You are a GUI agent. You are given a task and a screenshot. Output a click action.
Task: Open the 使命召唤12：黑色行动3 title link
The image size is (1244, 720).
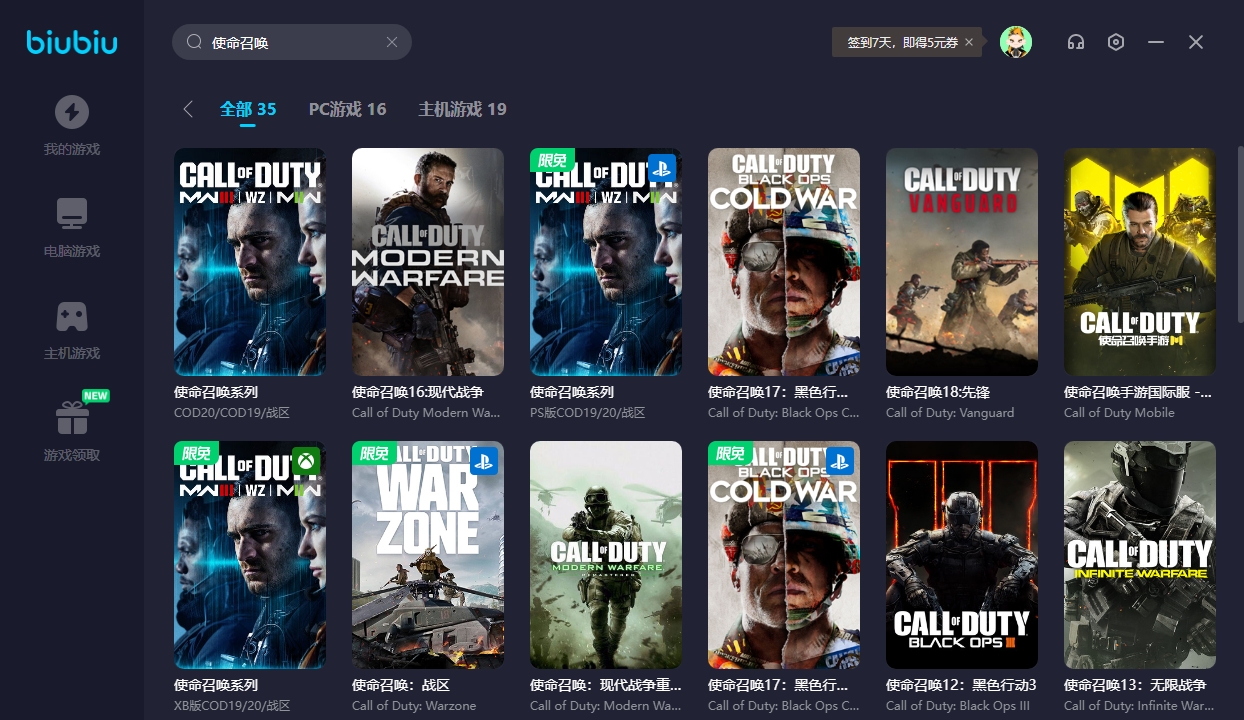pyautogui.click(x=961, y=685)
